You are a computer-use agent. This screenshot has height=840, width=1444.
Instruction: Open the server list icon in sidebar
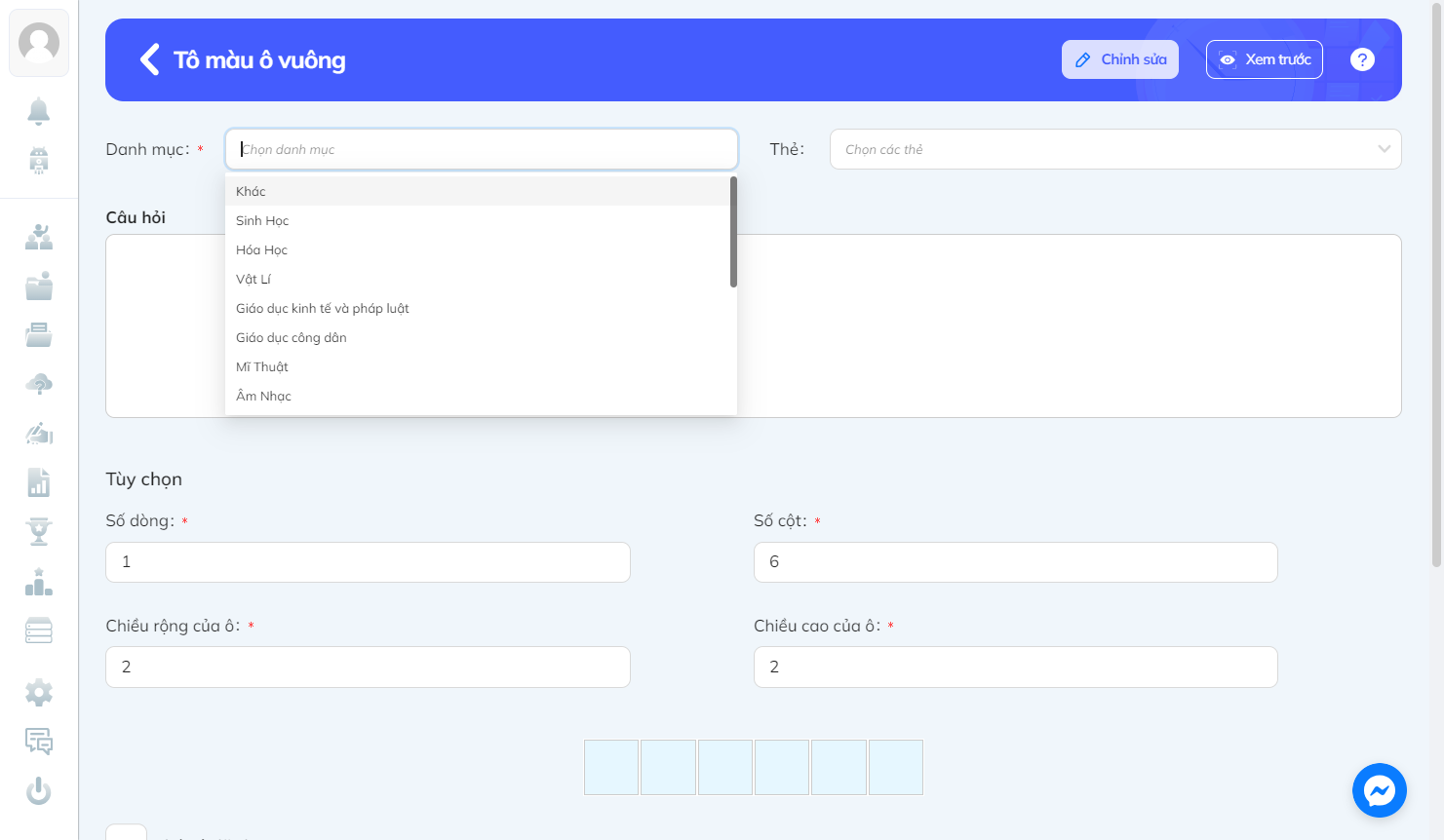(x=39, y=630)
